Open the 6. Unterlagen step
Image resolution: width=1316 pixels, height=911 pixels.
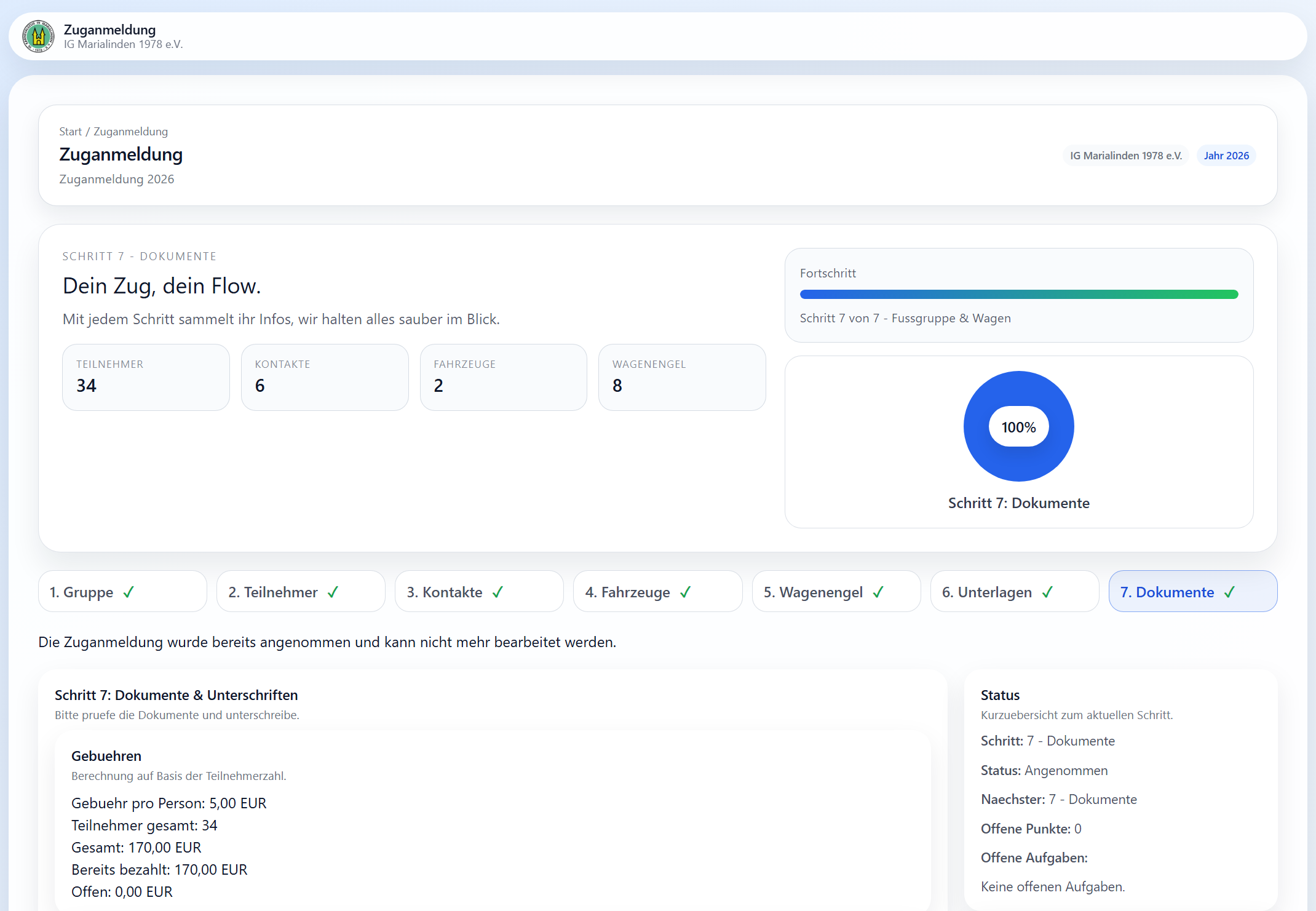[x=986, y=592]
